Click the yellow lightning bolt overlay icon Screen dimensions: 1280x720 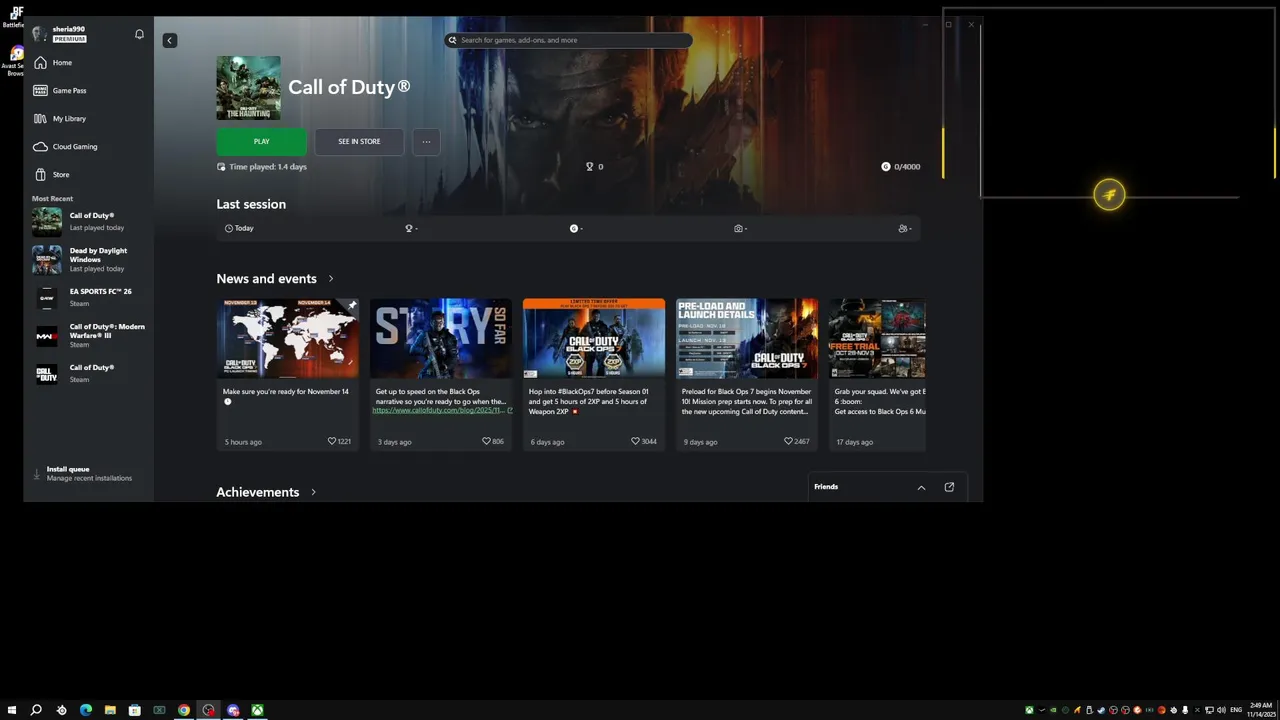click(x=1109, y=195)
